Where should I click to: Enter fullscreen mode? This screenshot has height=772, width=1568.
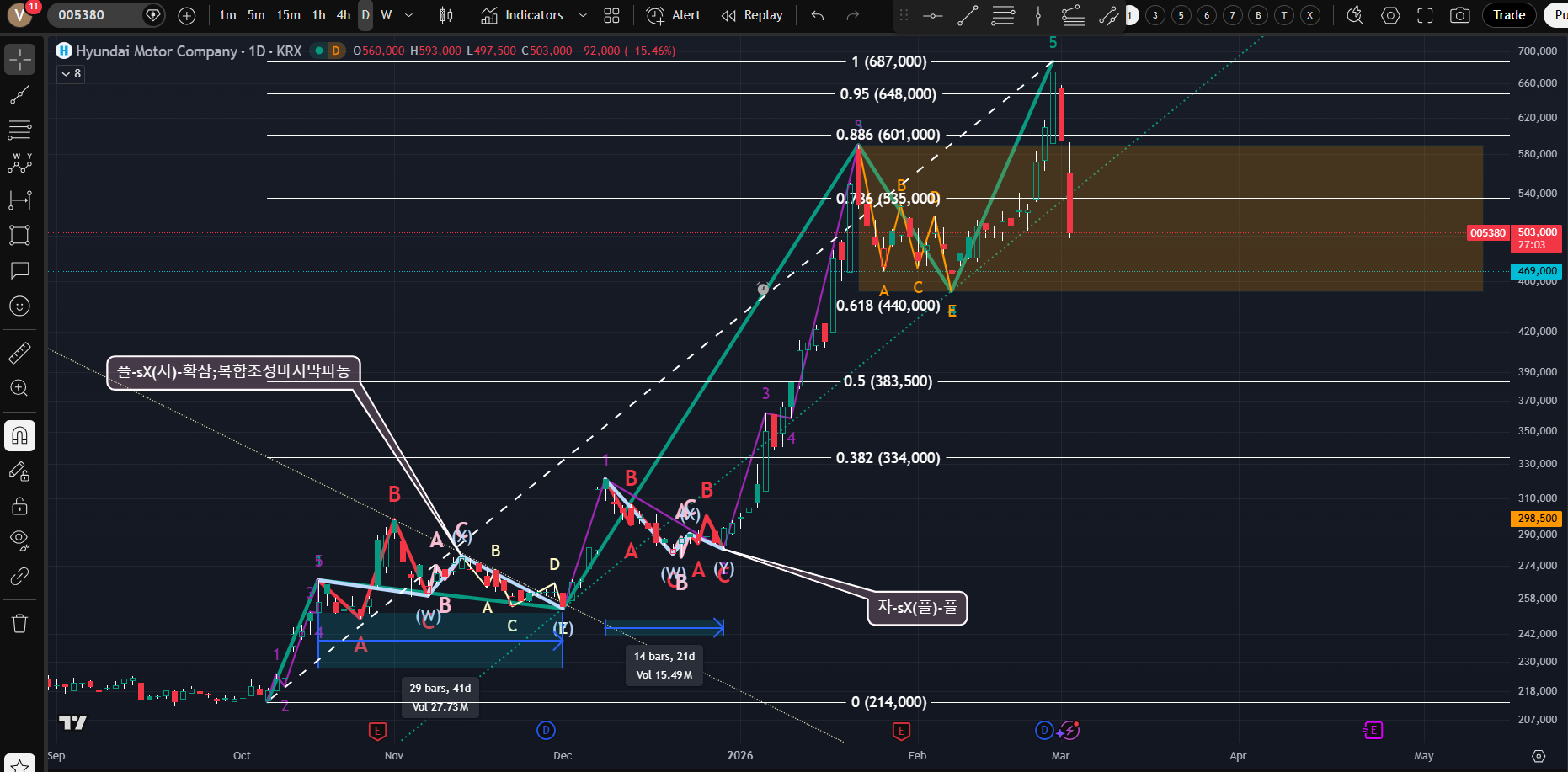(1425, 15)
